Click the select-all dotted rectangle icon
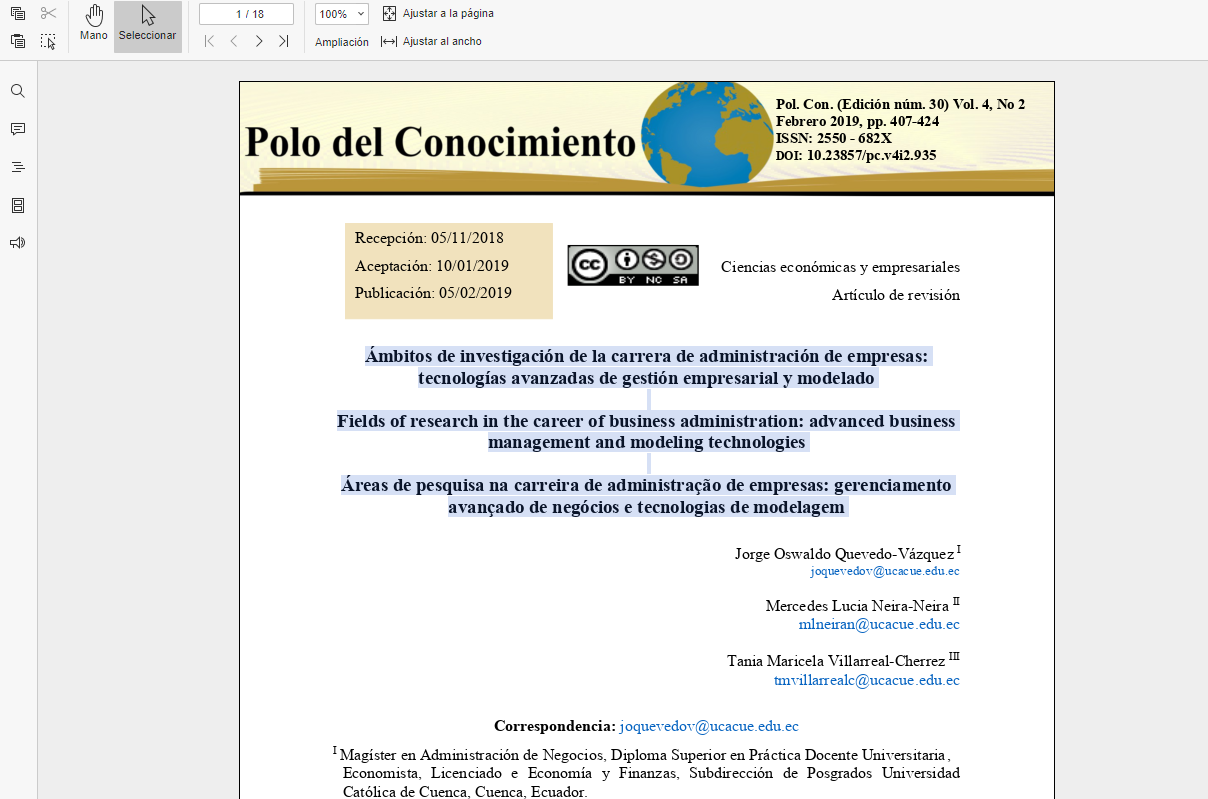1208x799 pixels. pyautogui.click(x=48, y=41)
